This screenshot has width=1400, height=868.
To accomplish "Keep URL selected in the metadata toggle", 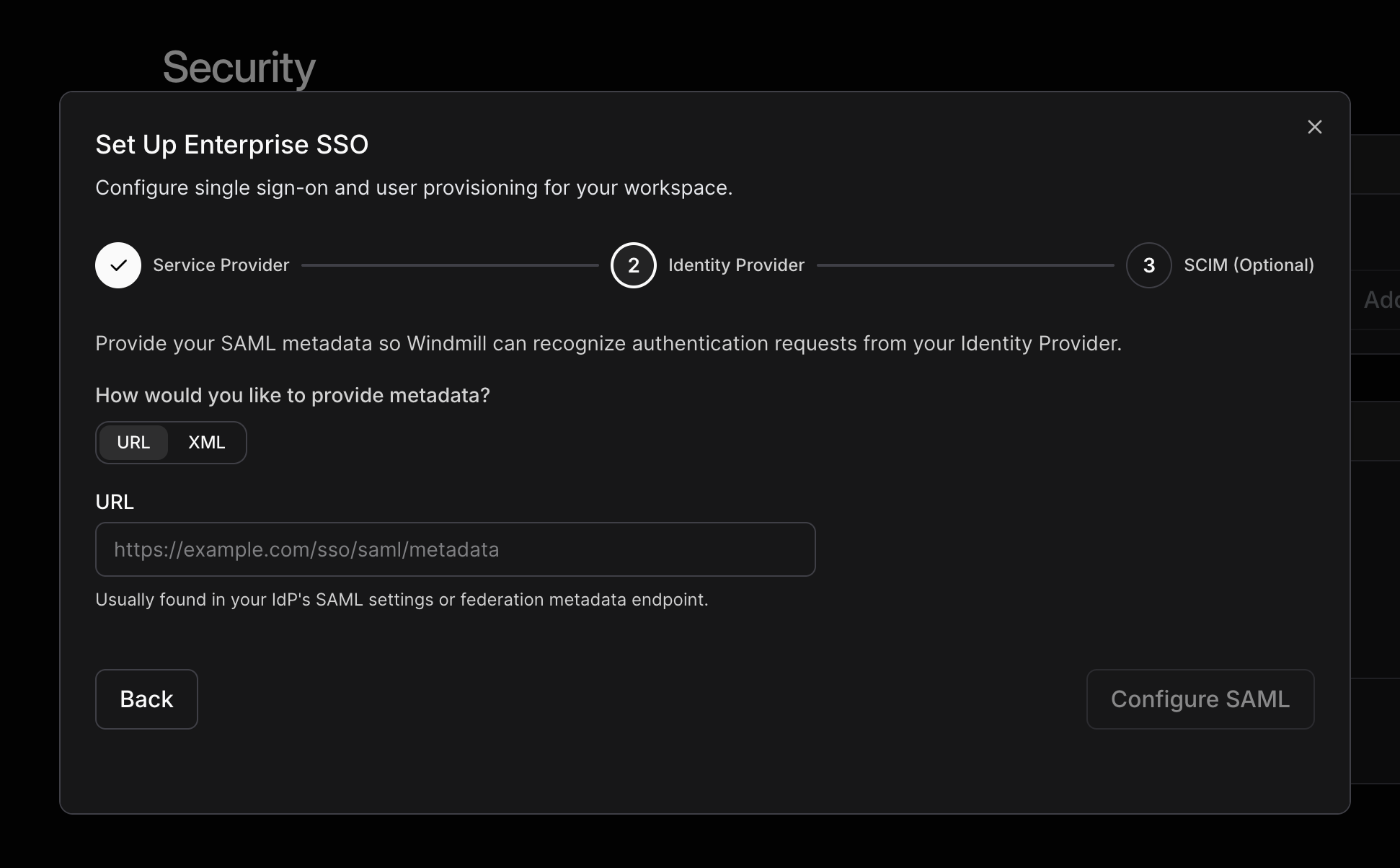I will point(134,442).
